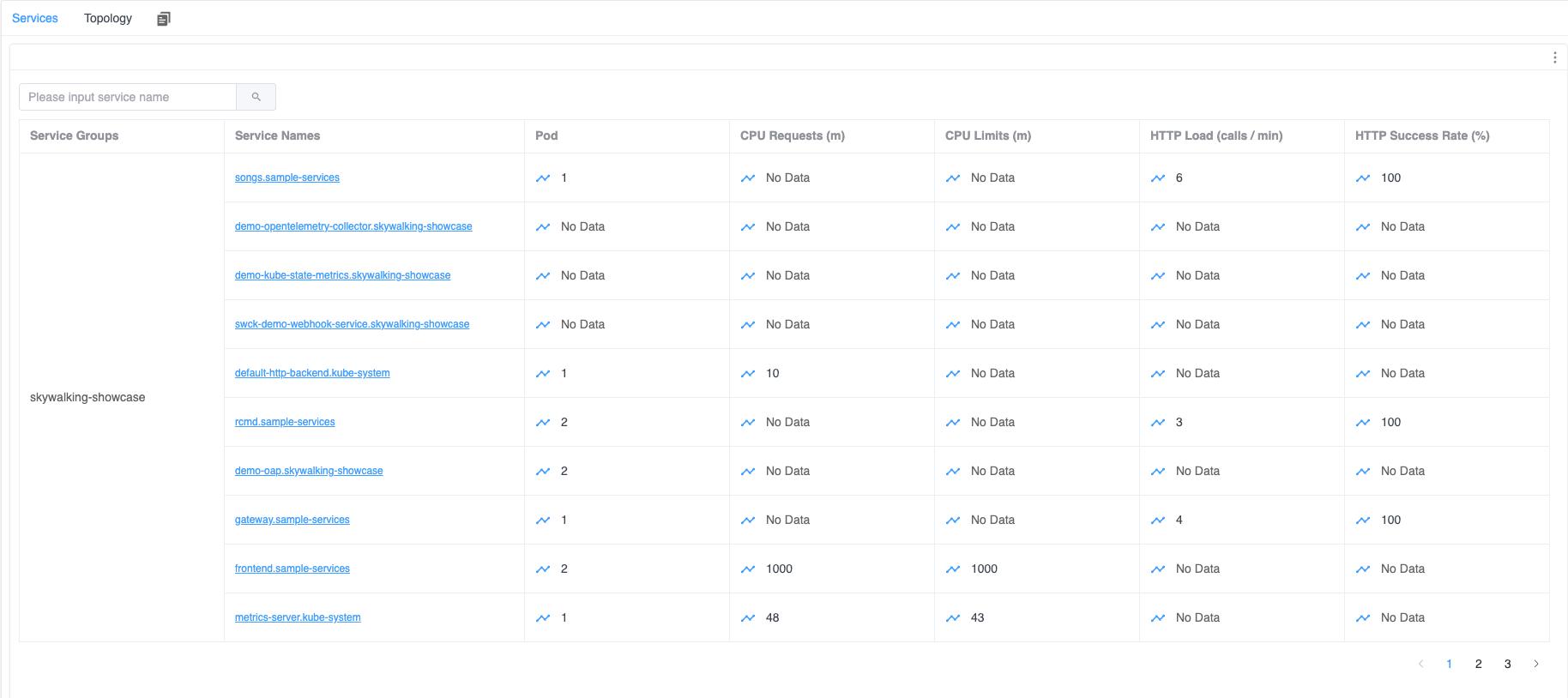This screenshot has width=1568, height=698.
Task: Click the swck-demo-webhook-service link
Action: [352, 324]
